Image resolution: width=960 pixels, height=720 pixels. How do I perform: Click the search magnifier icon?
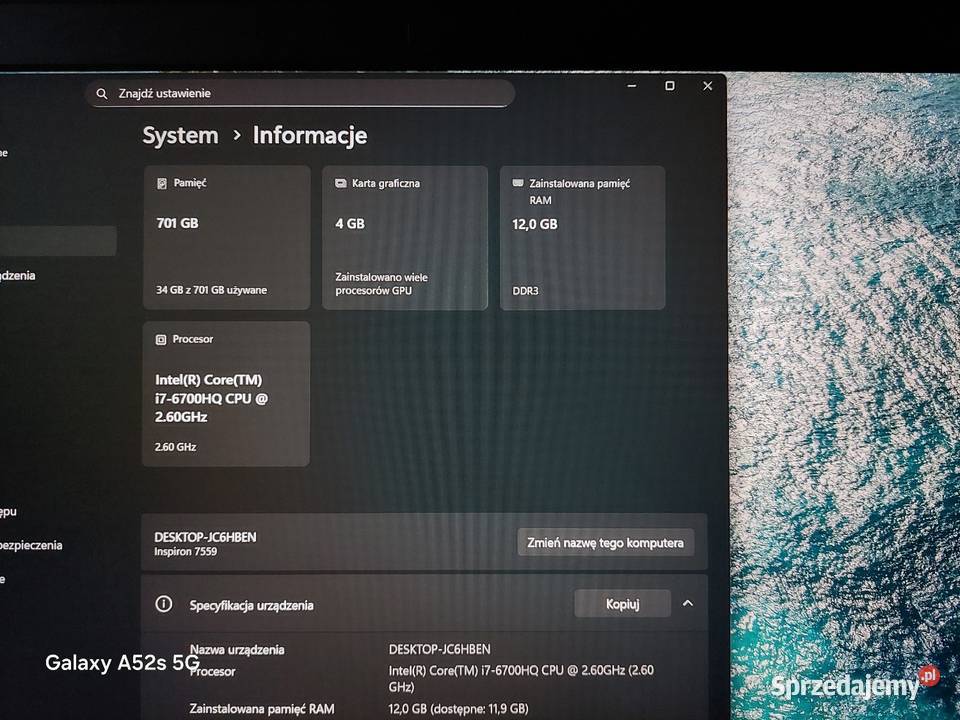(x=102, y=94)
